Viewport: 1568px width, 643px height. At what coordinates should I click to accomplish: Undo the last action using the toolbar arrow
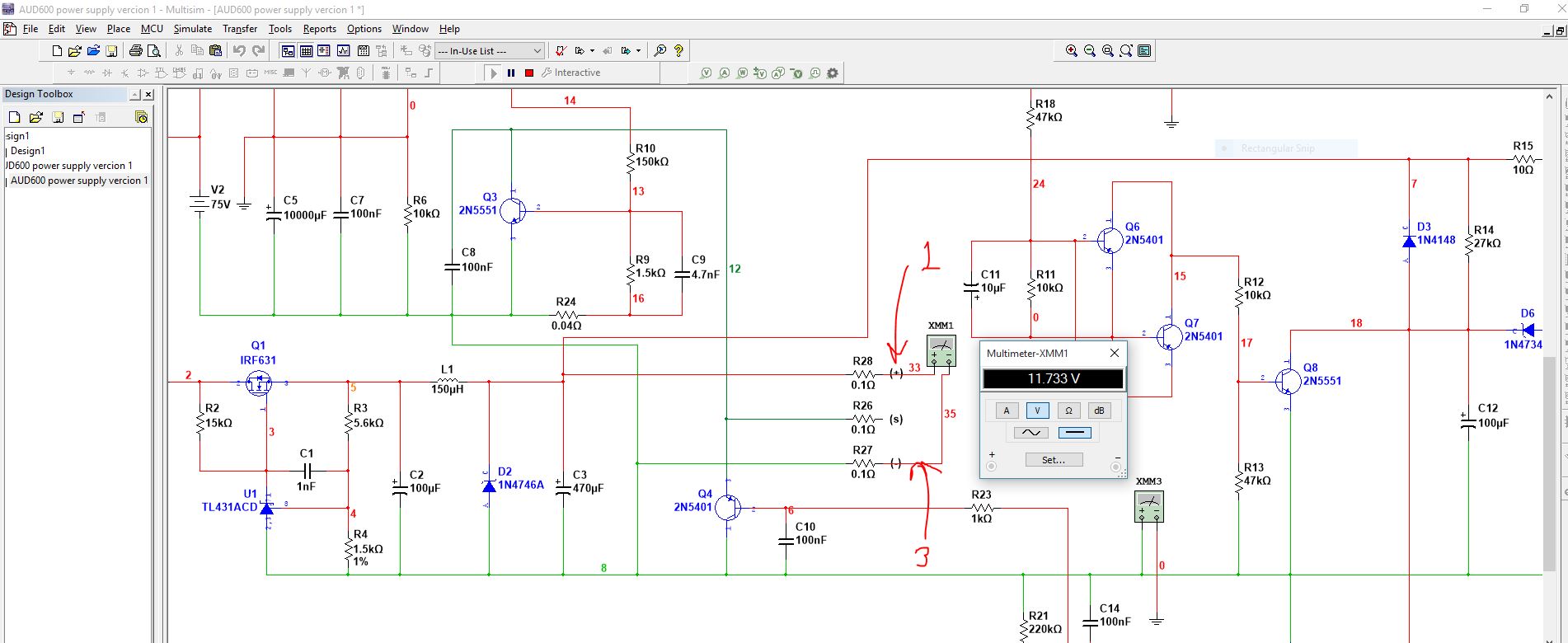(x=239, y=50)
